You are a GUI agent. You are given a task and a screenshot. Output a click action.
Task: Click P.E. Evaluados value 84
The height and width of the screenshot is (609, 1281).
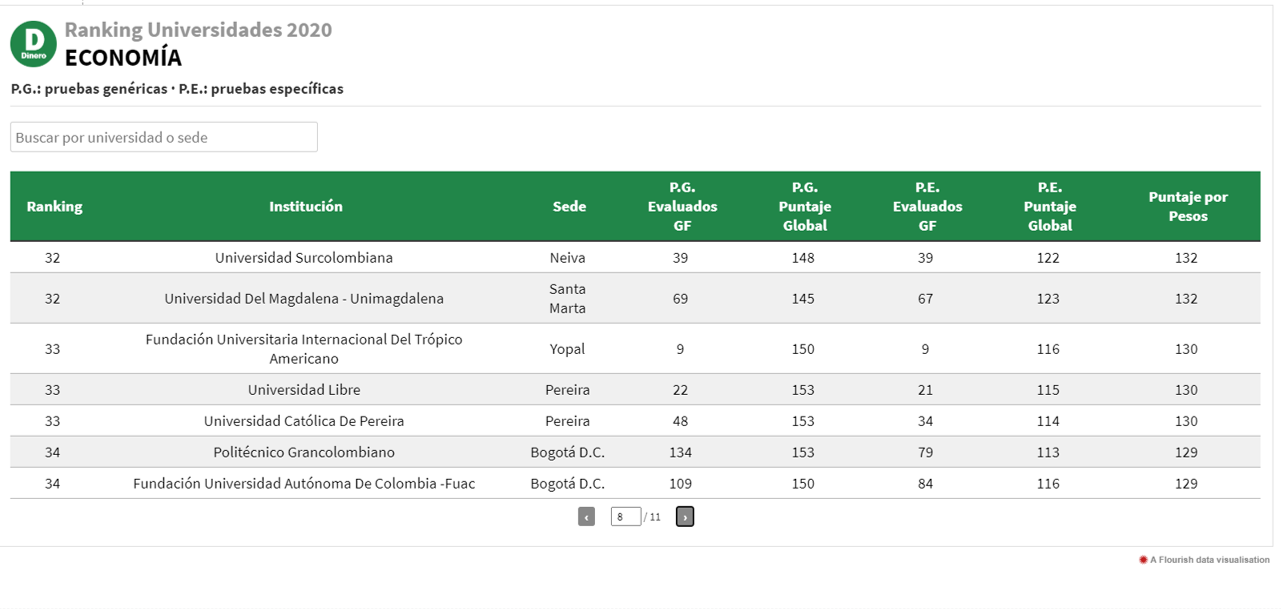tap(926, 484)
